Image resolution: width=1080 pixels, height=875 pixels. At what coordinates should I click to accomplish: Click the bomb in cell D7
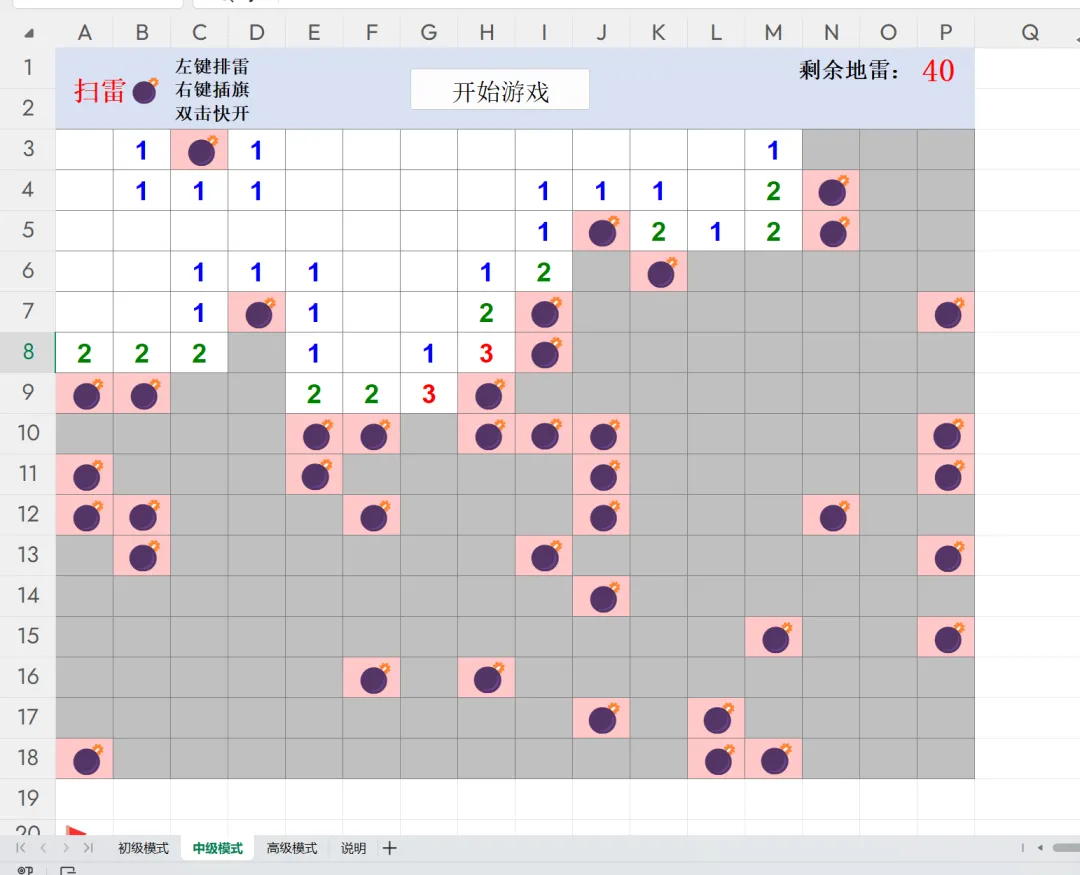[x=259, y=313]
